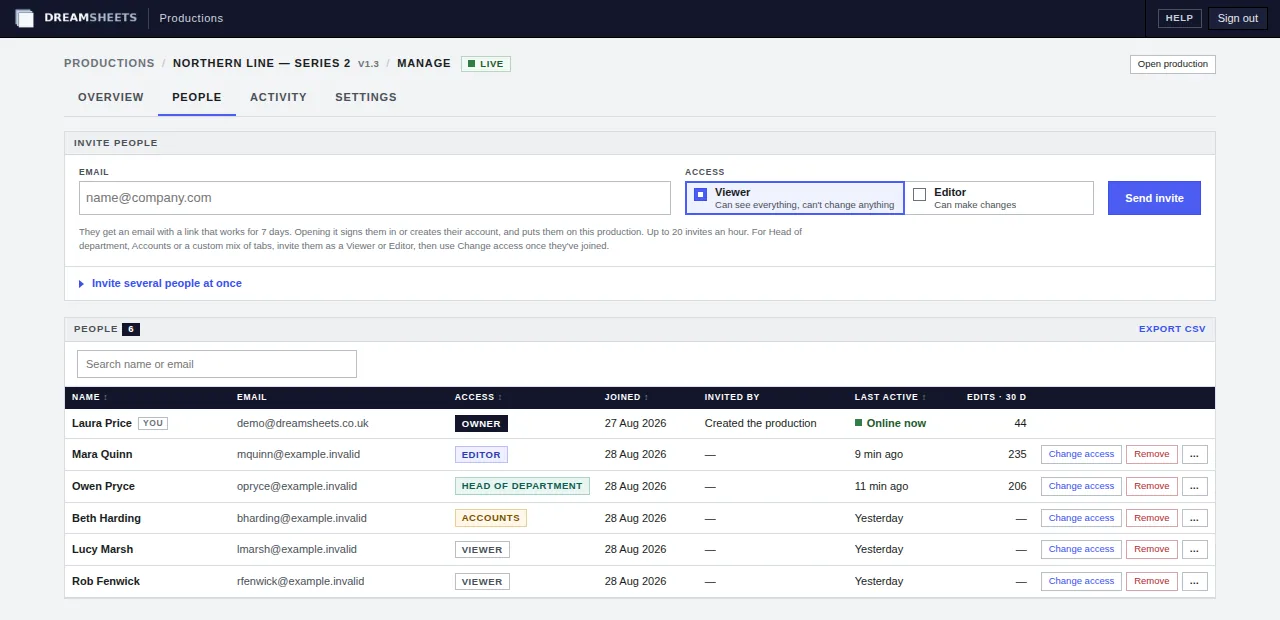The height and width of the screenshot is (620, 1280).
Task: Click the VIEWER badge for Rob Fenwick
Action: 482,581
